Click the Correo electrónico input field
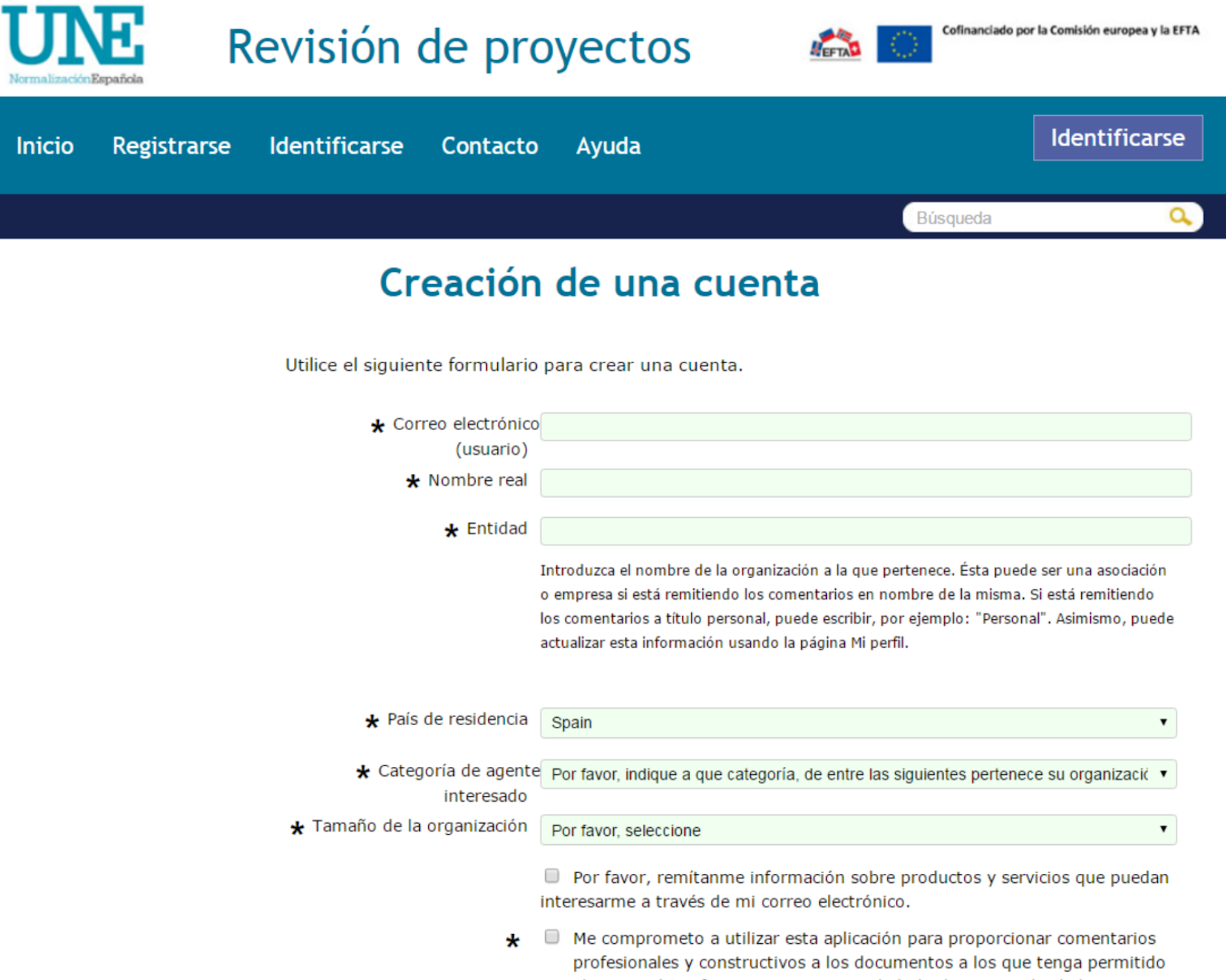 (866, 427)
